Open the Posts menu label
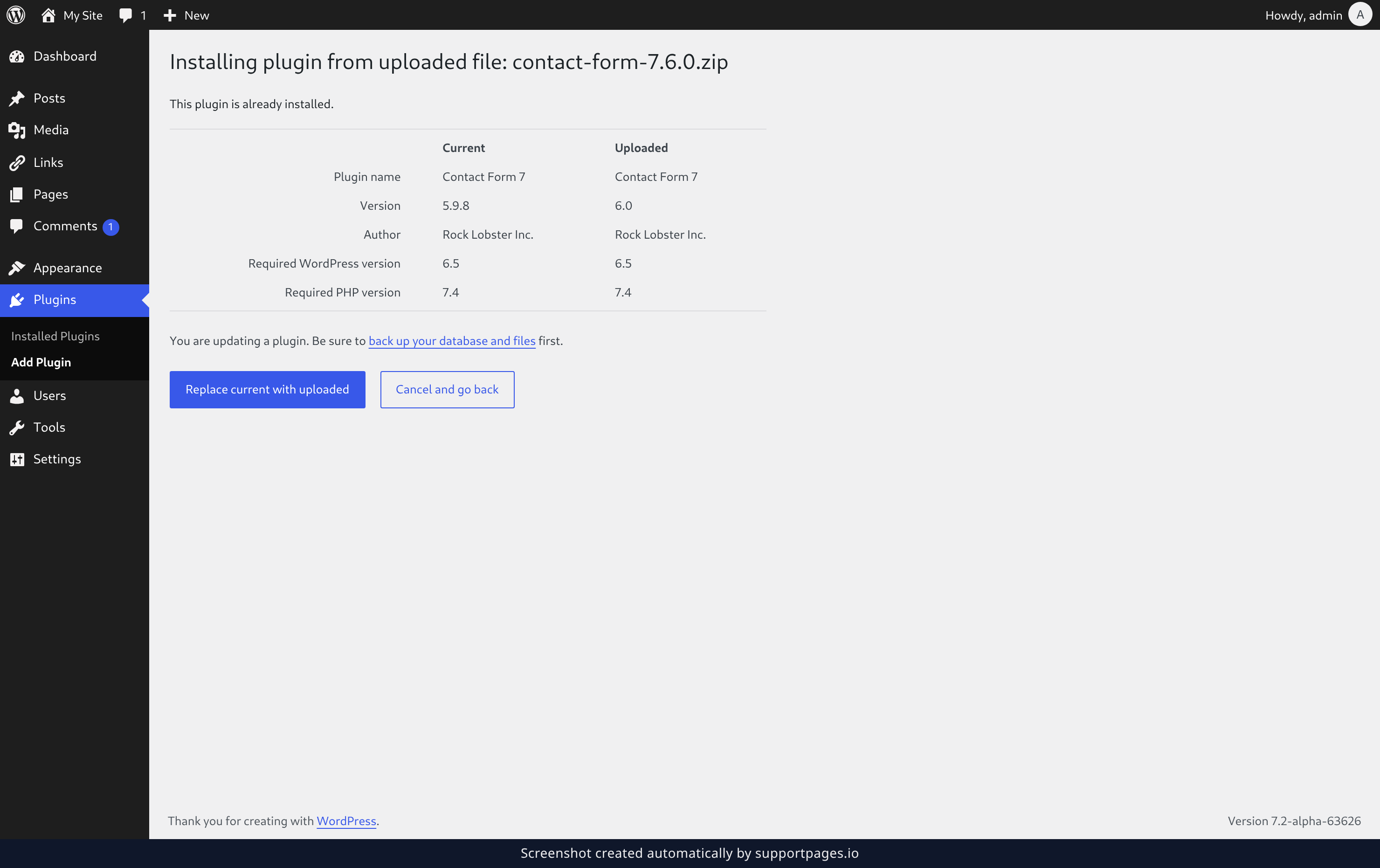The width and height of the screenshot is (1380, 868). 49,98
